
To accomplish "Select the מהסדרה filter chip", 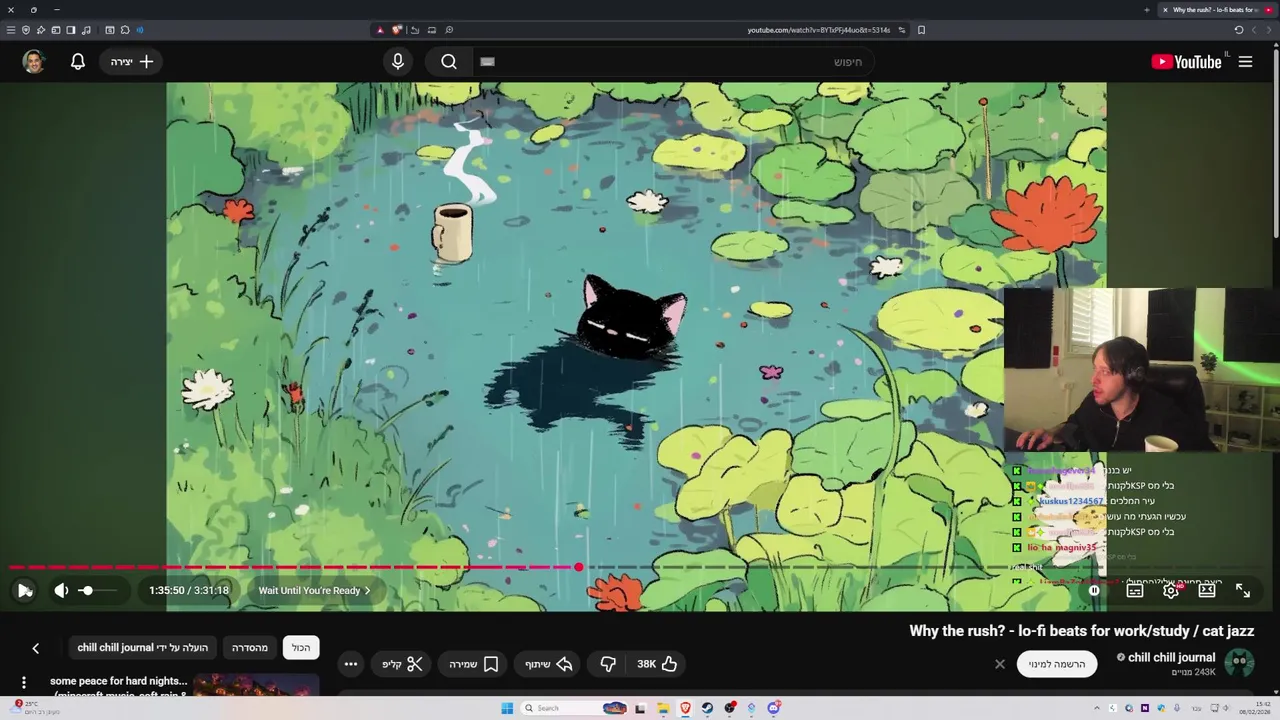I will (250, 648).
